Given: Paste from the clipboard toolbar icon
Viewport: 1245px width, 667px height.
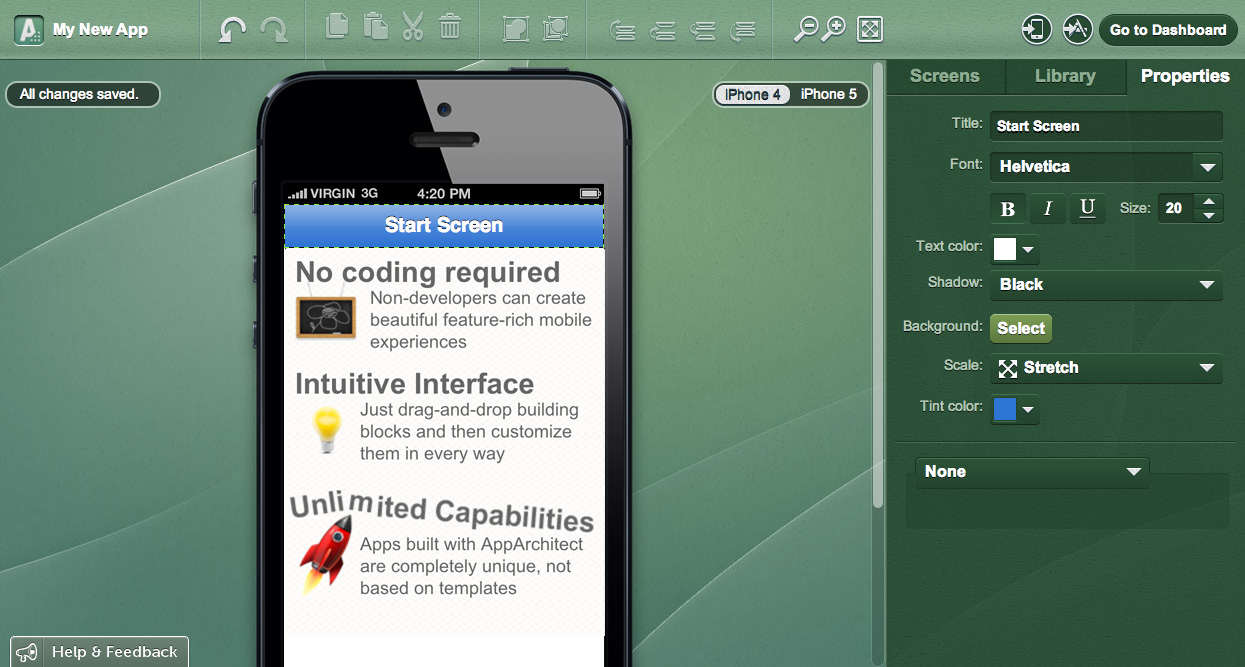Looking at the screenshot, I should (x=375, y=26).
